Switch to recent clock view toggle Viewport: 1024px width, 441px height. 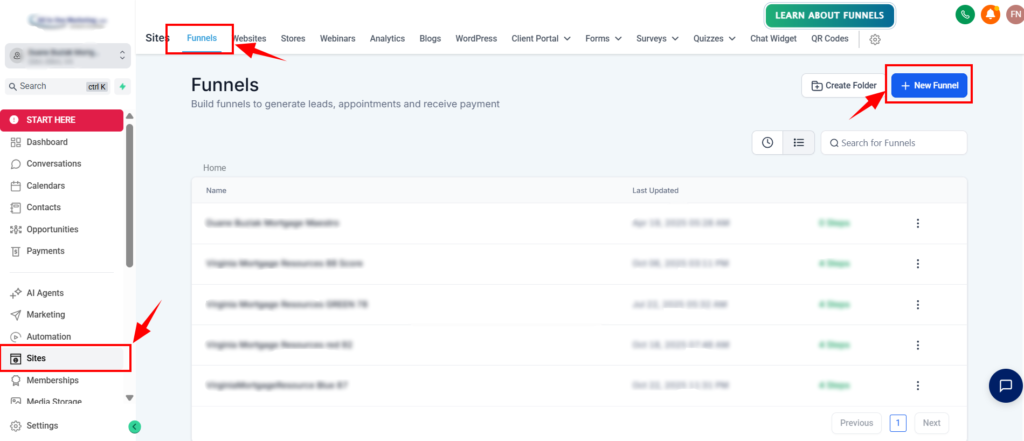click(767, 143)
